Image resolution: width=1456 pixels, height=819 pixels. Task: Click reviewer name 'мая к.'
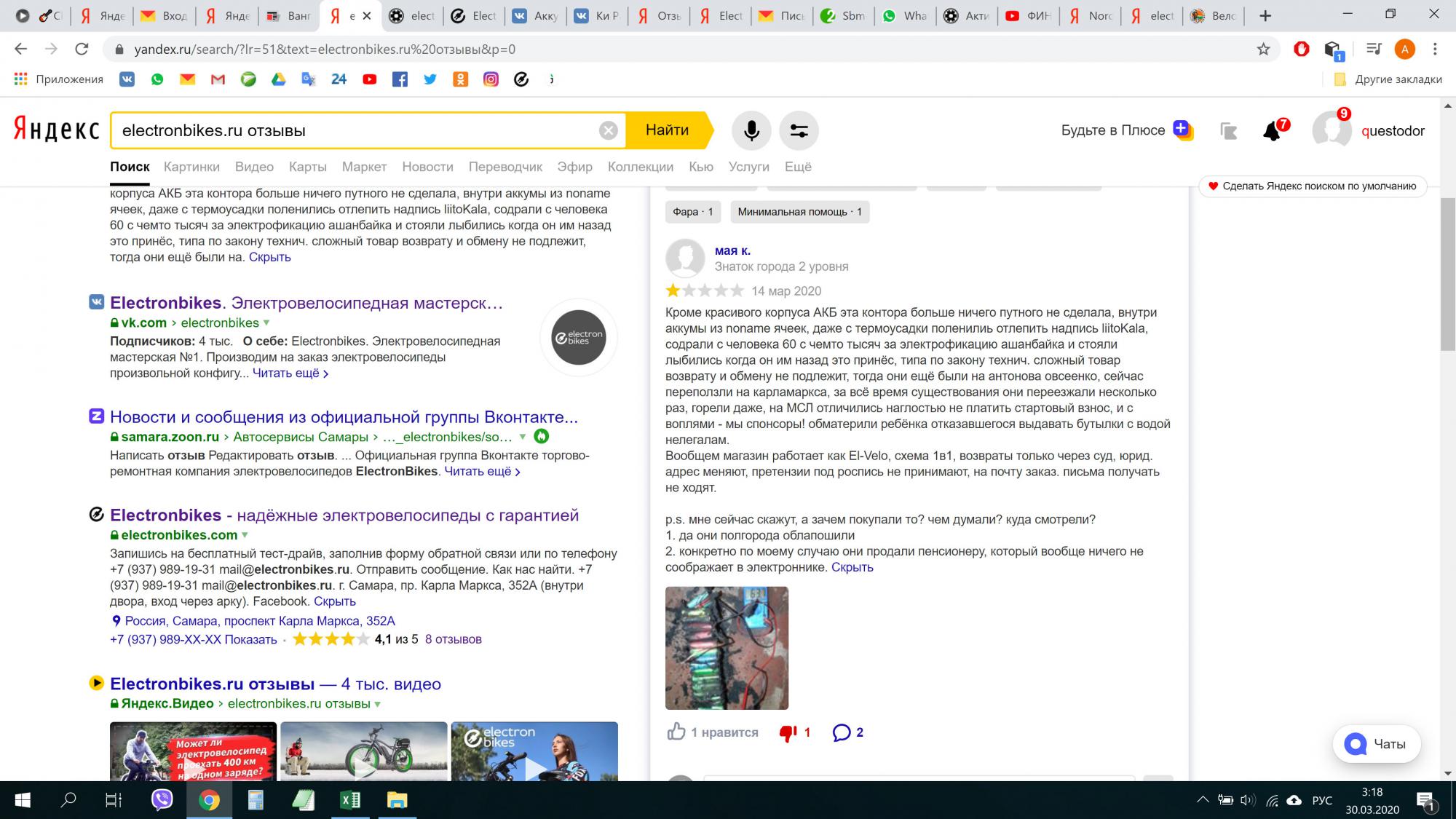pyautogui.click(x=732, y=250)
